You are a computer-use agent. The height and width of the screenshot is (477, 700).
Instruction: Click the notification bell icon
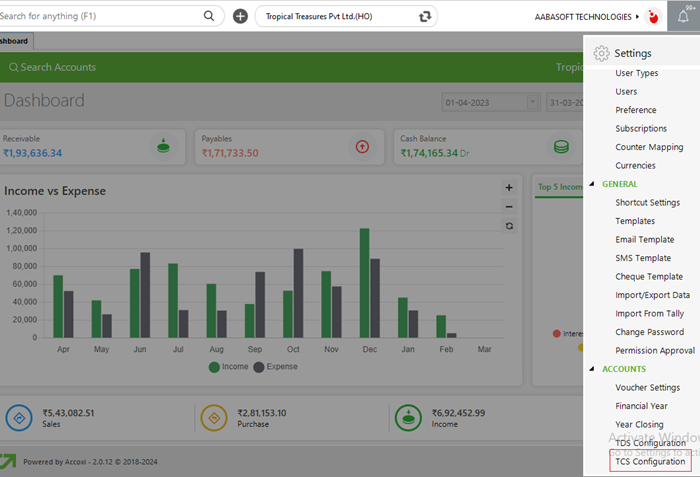tap(683, 16)
